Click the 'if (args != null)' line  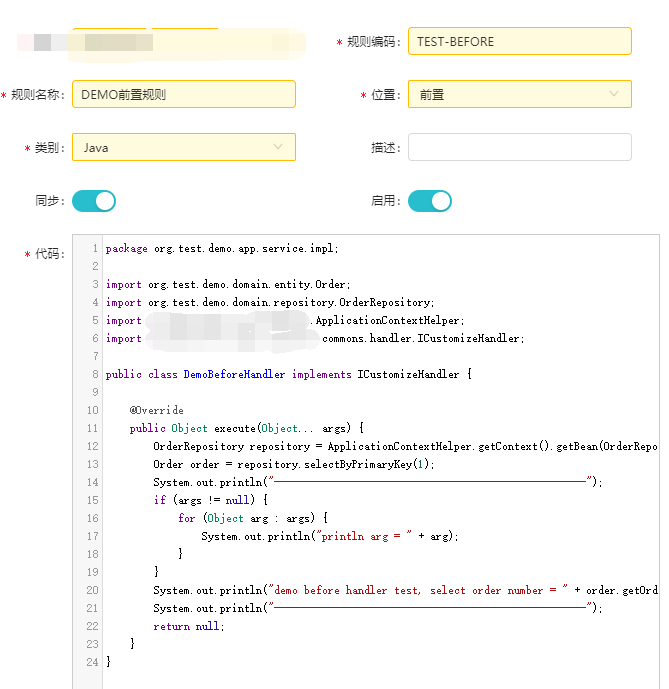(x=211, y=500)
